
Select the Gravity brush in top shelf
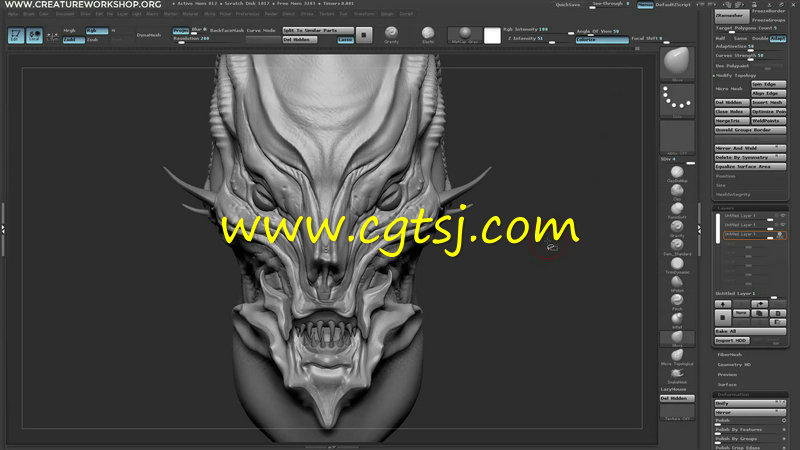pos(391,35)
